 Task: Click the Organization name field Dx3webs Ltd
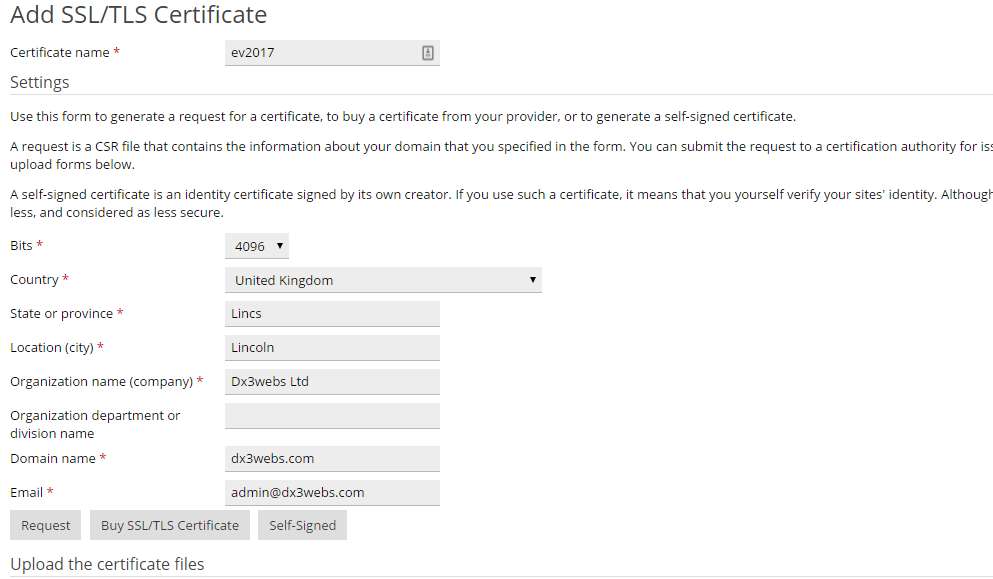click(332, 382)
